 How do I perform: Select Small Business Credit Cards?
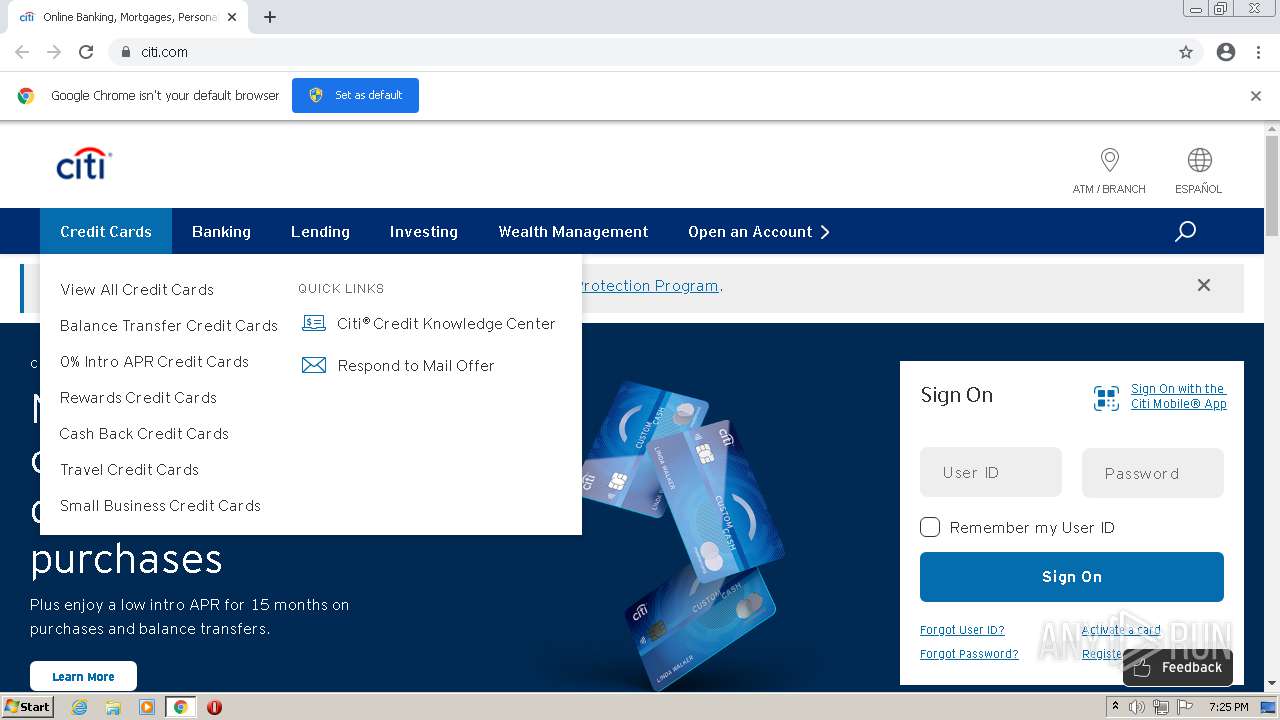pos(160,505)
